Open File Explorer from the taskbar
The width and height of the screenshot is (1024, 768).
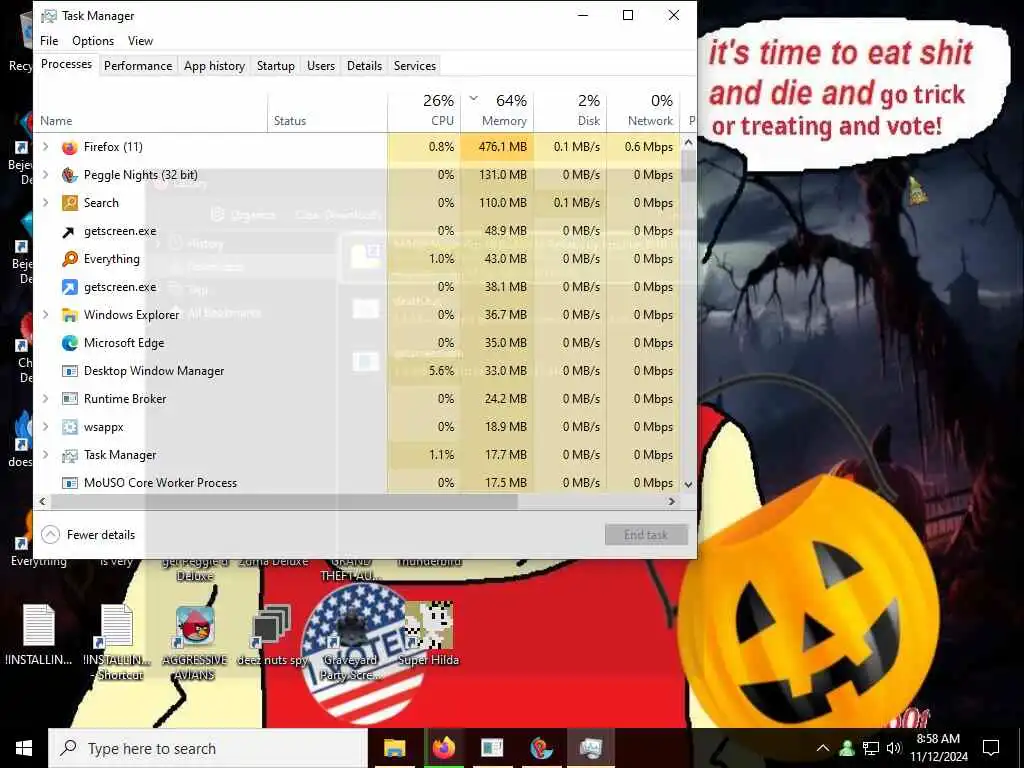394,748
